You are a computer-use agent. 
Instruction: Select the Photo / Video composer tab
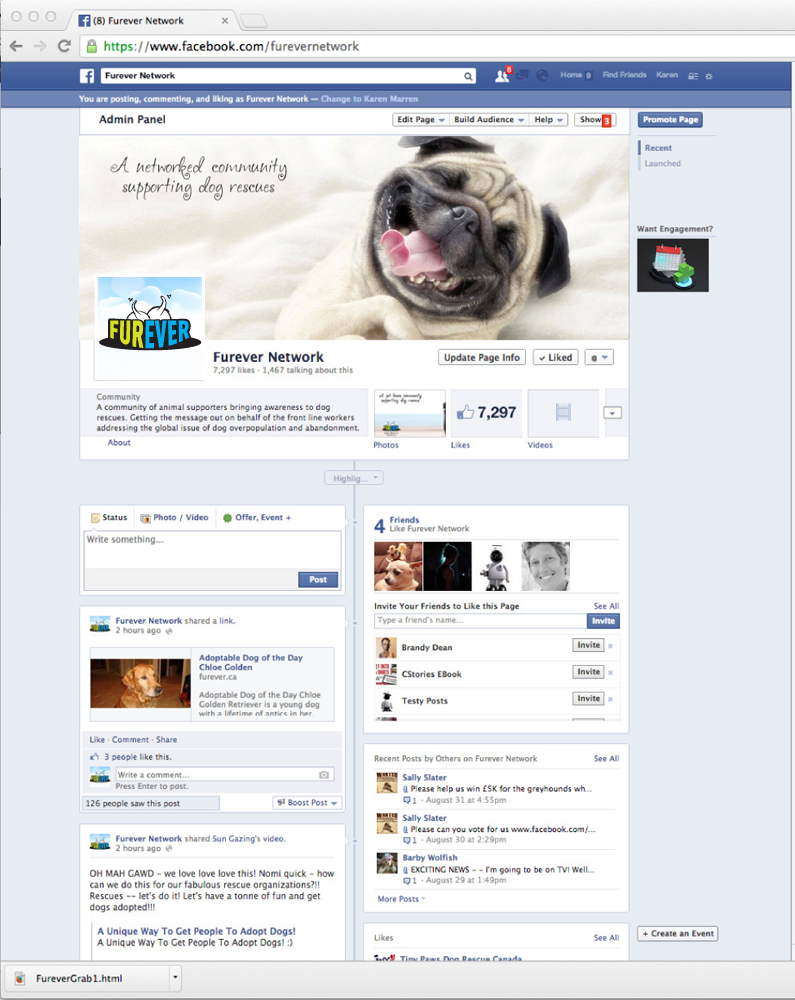175,517
